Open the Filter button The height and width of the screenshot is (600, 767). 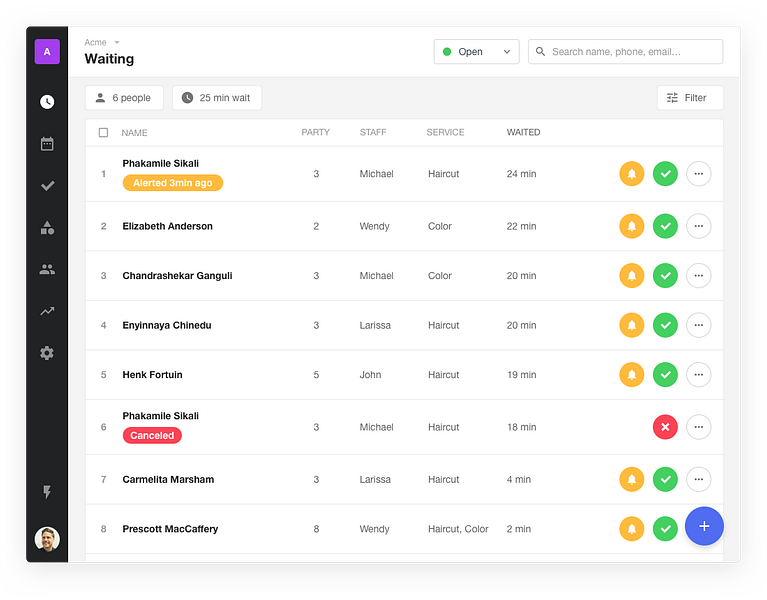pyautogui.click(x=690, y=98)
